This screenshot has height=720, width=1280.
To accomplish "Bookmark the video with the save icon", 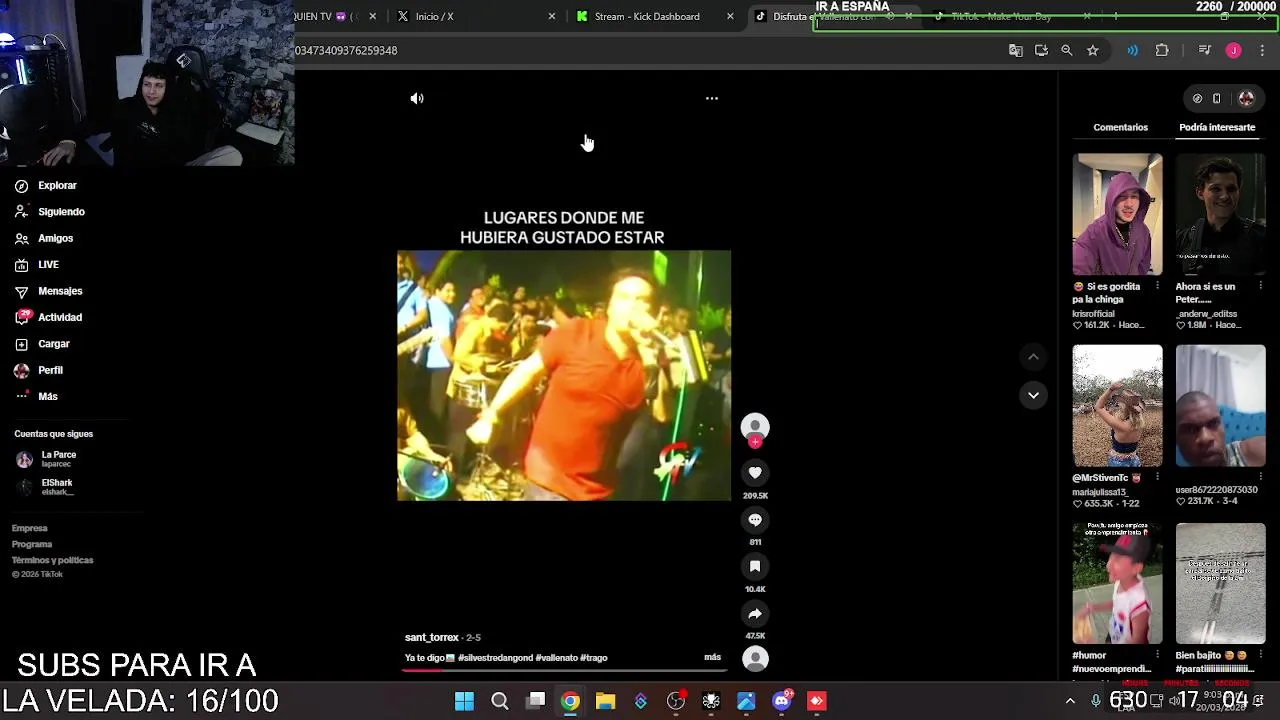I will coord(755,566).
